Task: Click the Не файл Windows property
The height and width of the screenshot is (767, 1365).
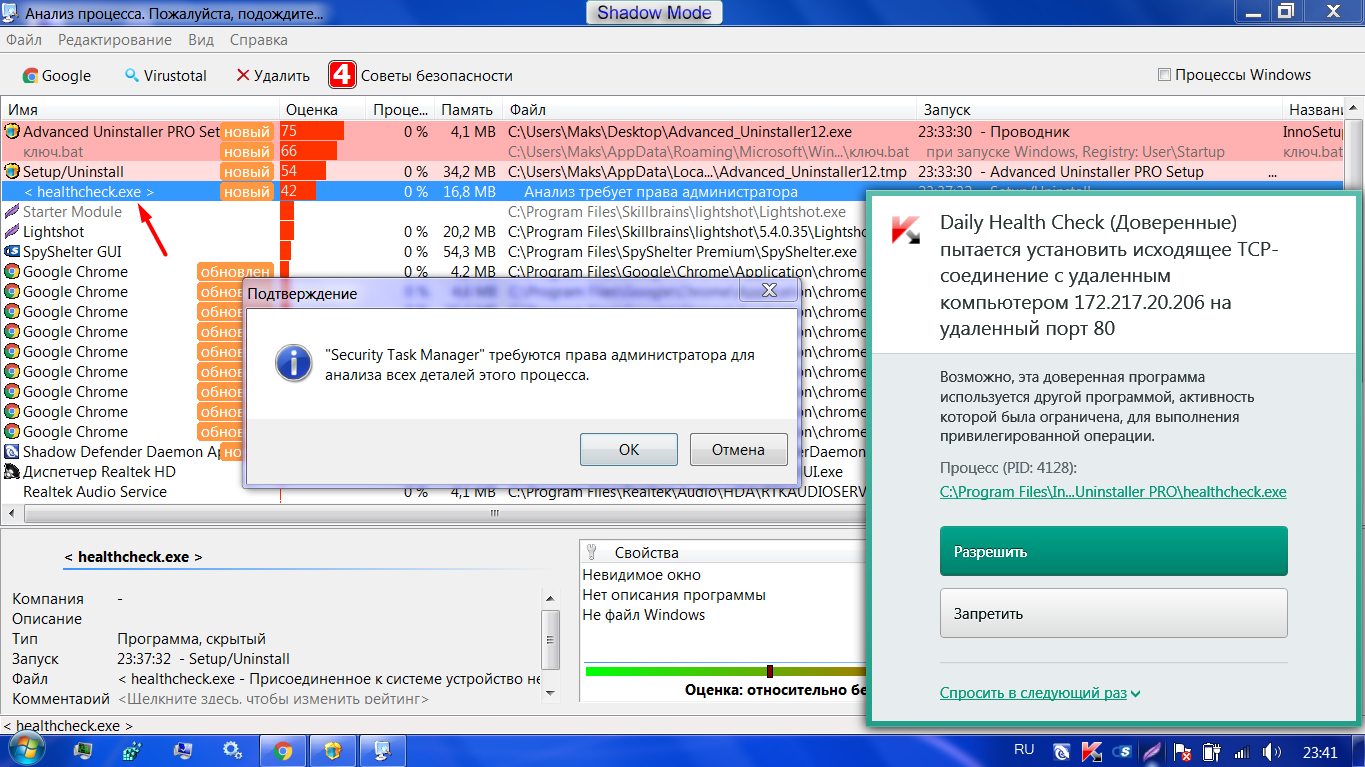Action: click(644, 615)
